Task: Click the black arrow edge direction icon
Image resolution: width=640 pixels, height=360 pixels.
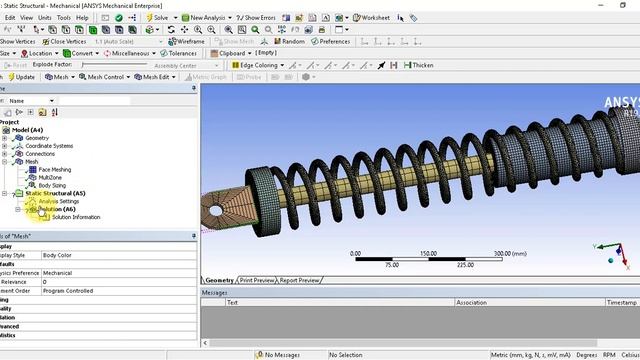Action: point(381,65)
